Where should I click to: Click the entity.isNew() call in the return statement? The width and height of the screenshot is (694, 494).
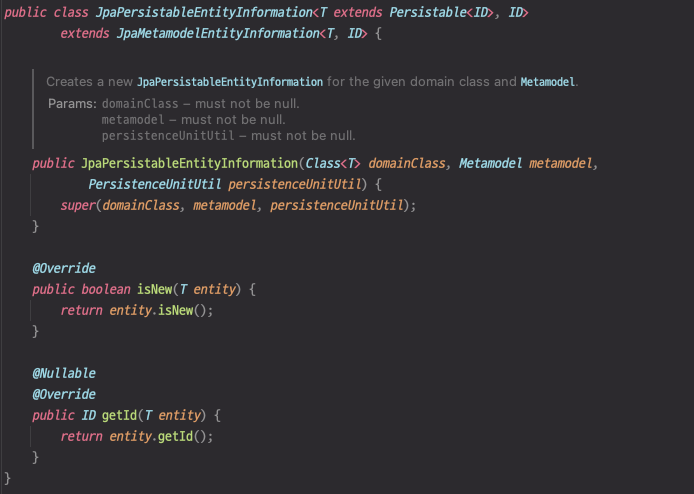[158, 311]
